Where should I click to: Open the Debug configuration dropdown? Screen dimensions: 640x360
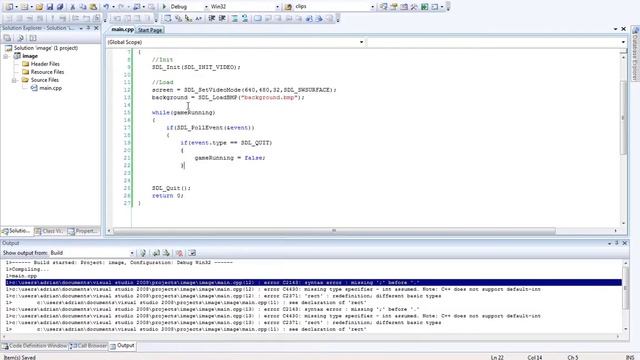[x=206, y=7]
